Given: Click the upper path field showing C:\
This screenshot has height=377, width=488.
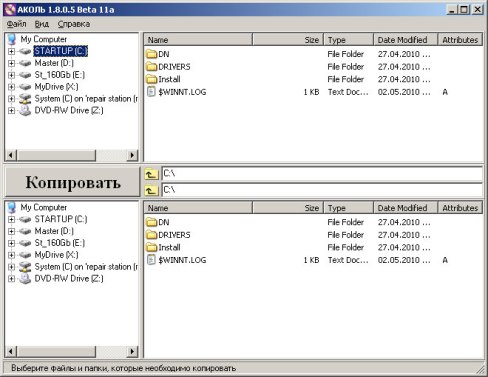Looking at the screenshot, I should (x=322, y=174).
